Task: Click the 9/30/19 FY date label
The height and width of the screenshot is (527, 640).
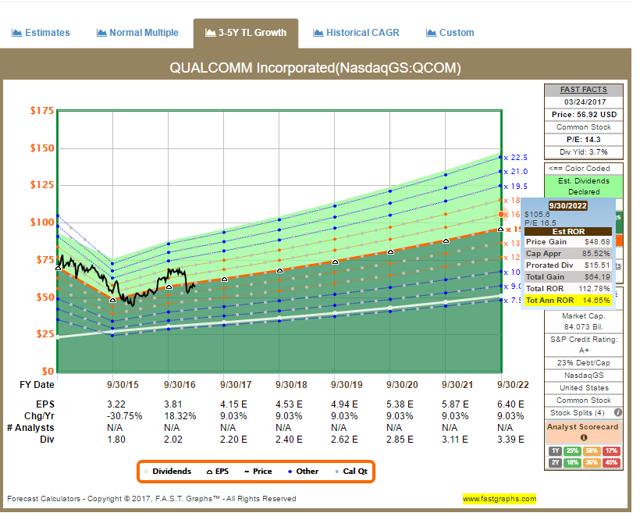Action: [x=347, y=385]
